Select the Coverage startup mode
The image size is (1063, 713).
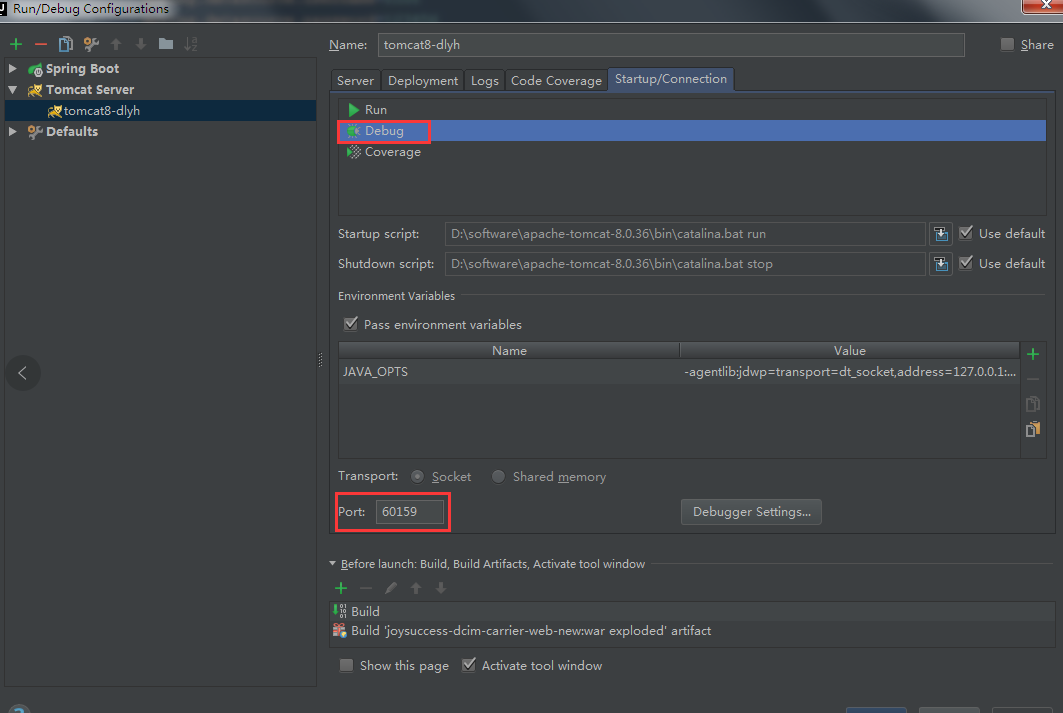(692, 152)
